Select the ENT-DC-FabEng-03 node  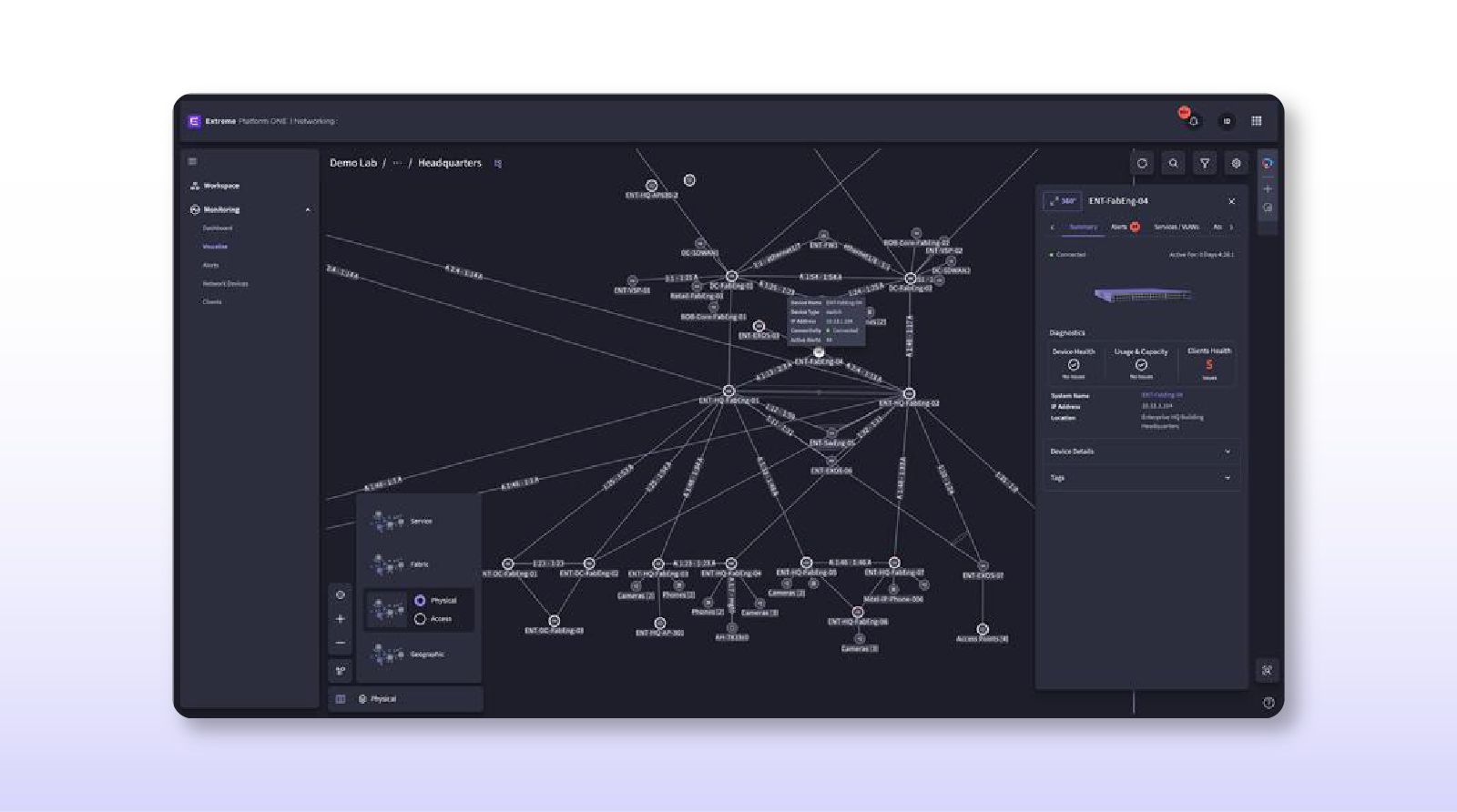point(554,621)
